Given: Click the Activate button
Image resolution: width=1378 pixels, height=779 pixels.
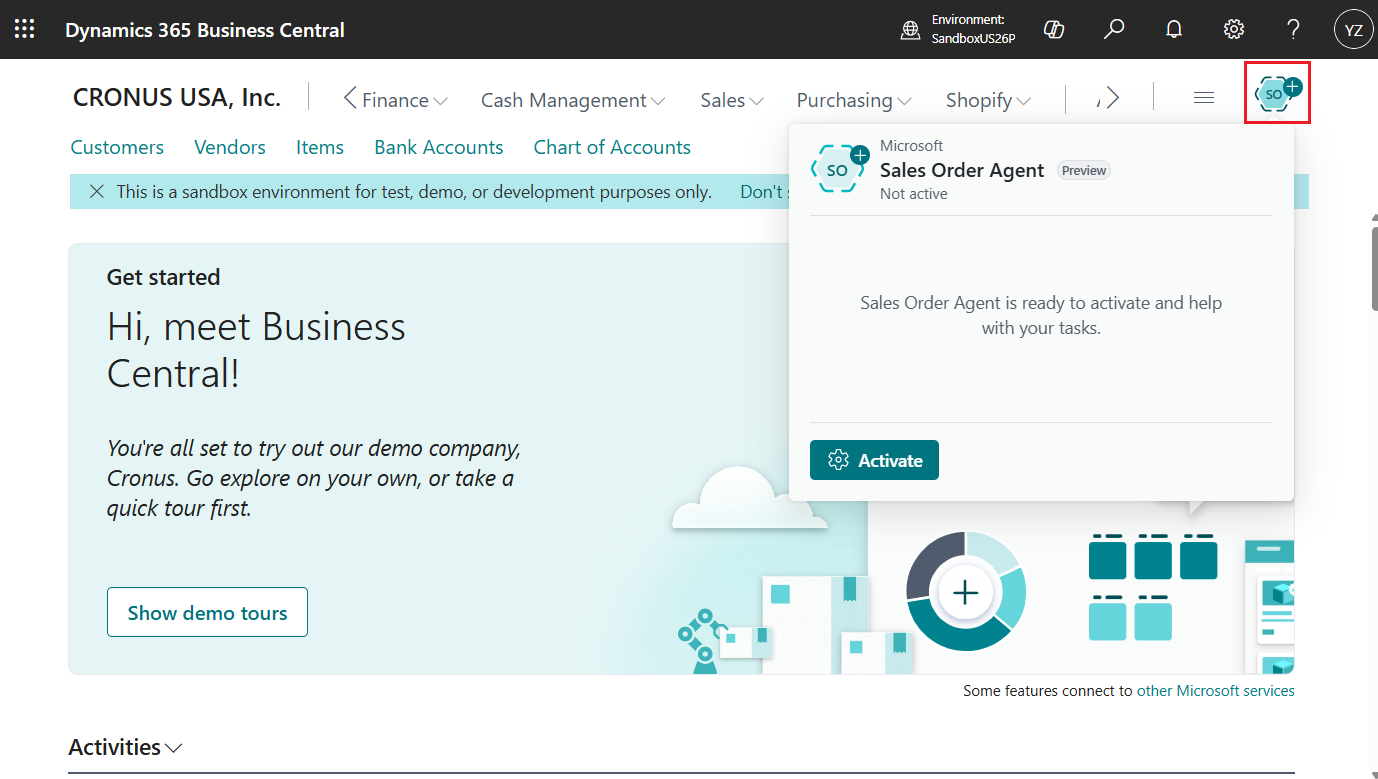Looking at the screenshot, I should (x=874, y=460).
